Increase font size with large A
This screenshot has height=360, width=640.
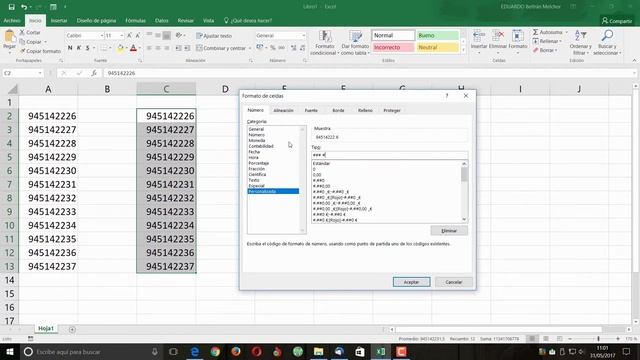click(129, 36)
